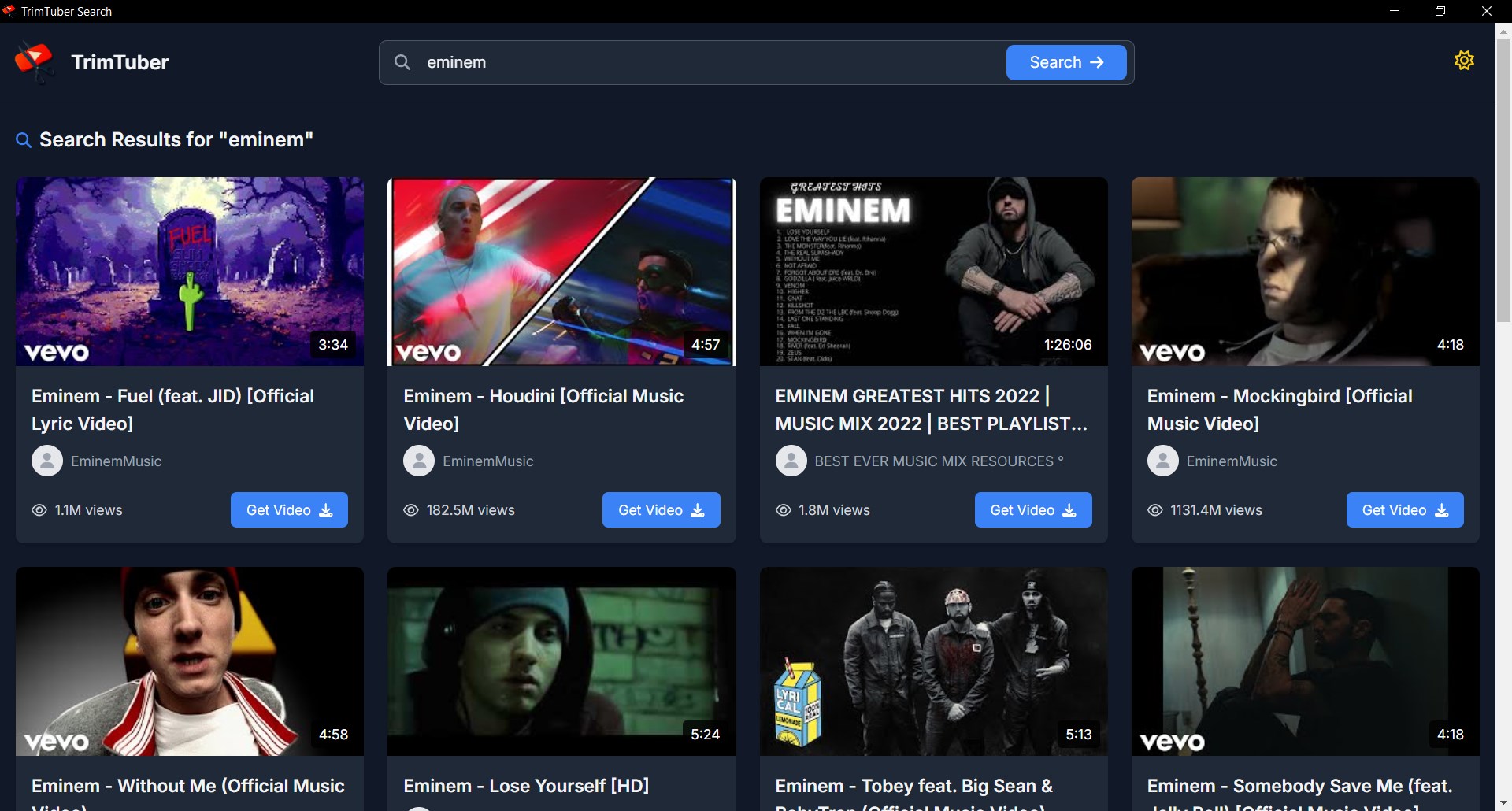Minimize the TrimTuber Search window

1395,11
